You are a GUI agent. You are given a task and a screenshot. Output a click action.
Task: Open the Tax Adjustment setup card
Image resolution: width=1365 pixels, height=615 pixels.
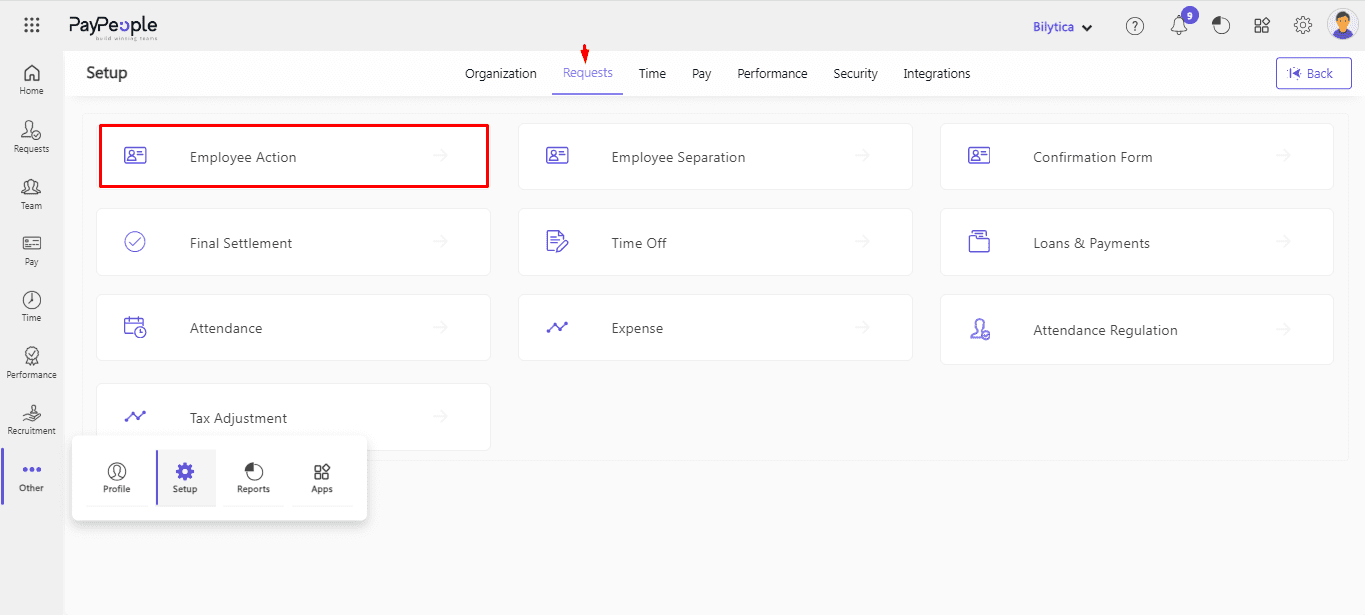(x=293, y=418)
